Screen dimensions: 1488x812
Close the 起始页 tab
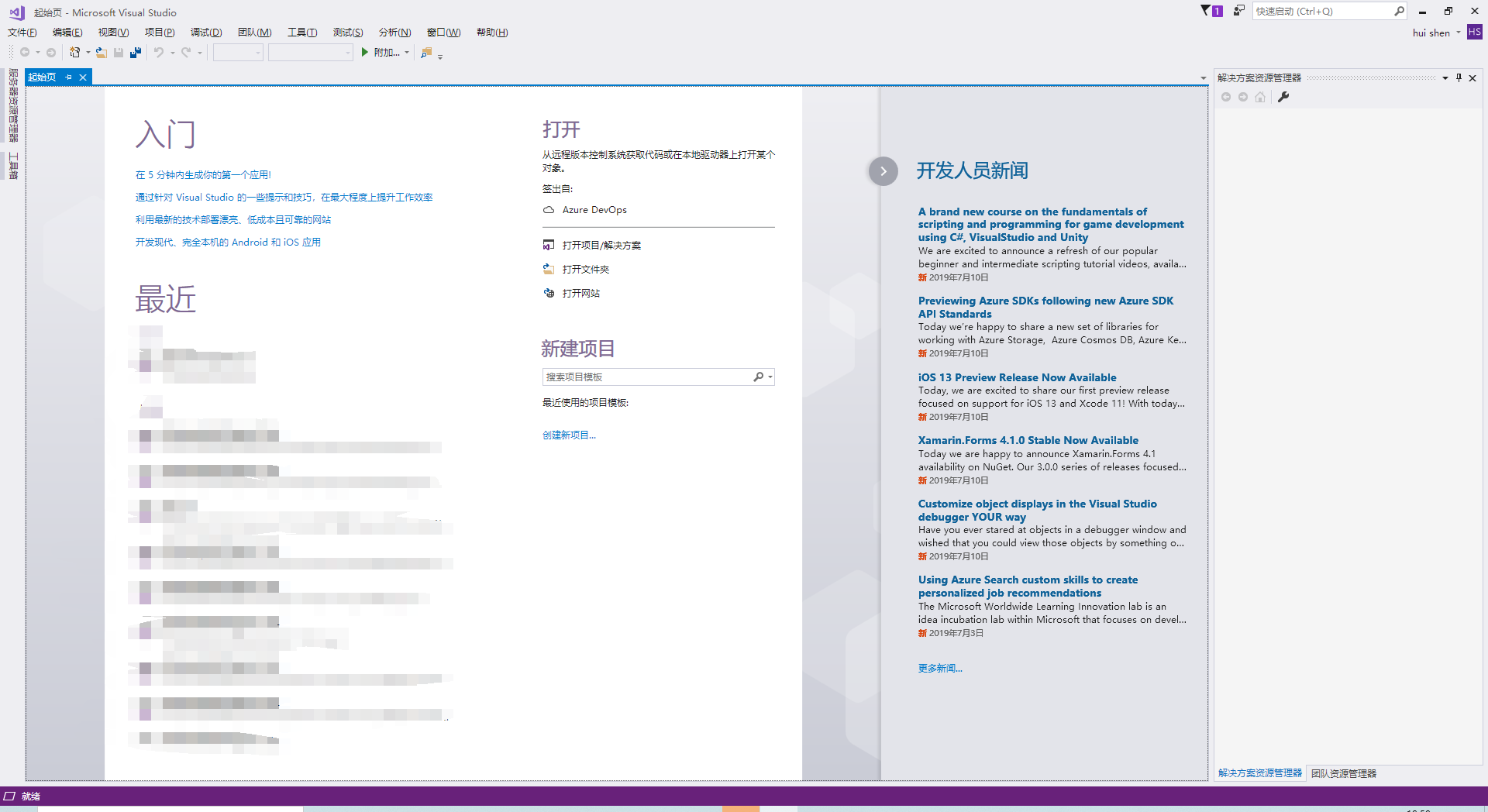[x=83, y=77]
